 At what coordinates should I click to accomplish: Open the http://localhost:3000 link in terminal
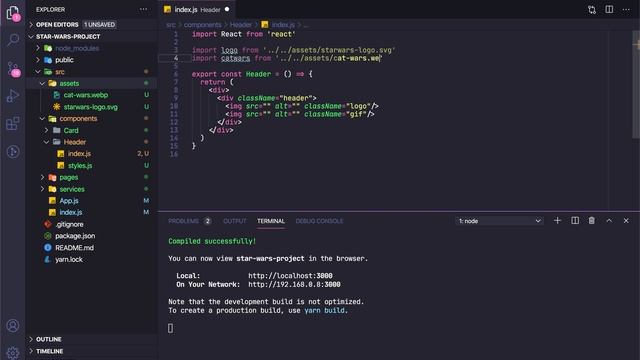click(x=290, y=276)
